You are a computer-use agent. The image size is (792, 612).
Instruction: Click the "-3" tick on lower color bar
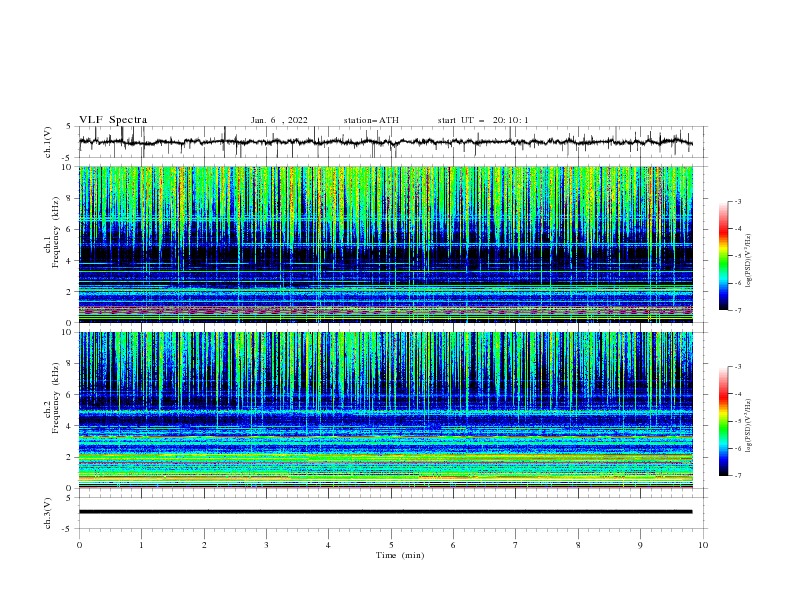point(737,367)
